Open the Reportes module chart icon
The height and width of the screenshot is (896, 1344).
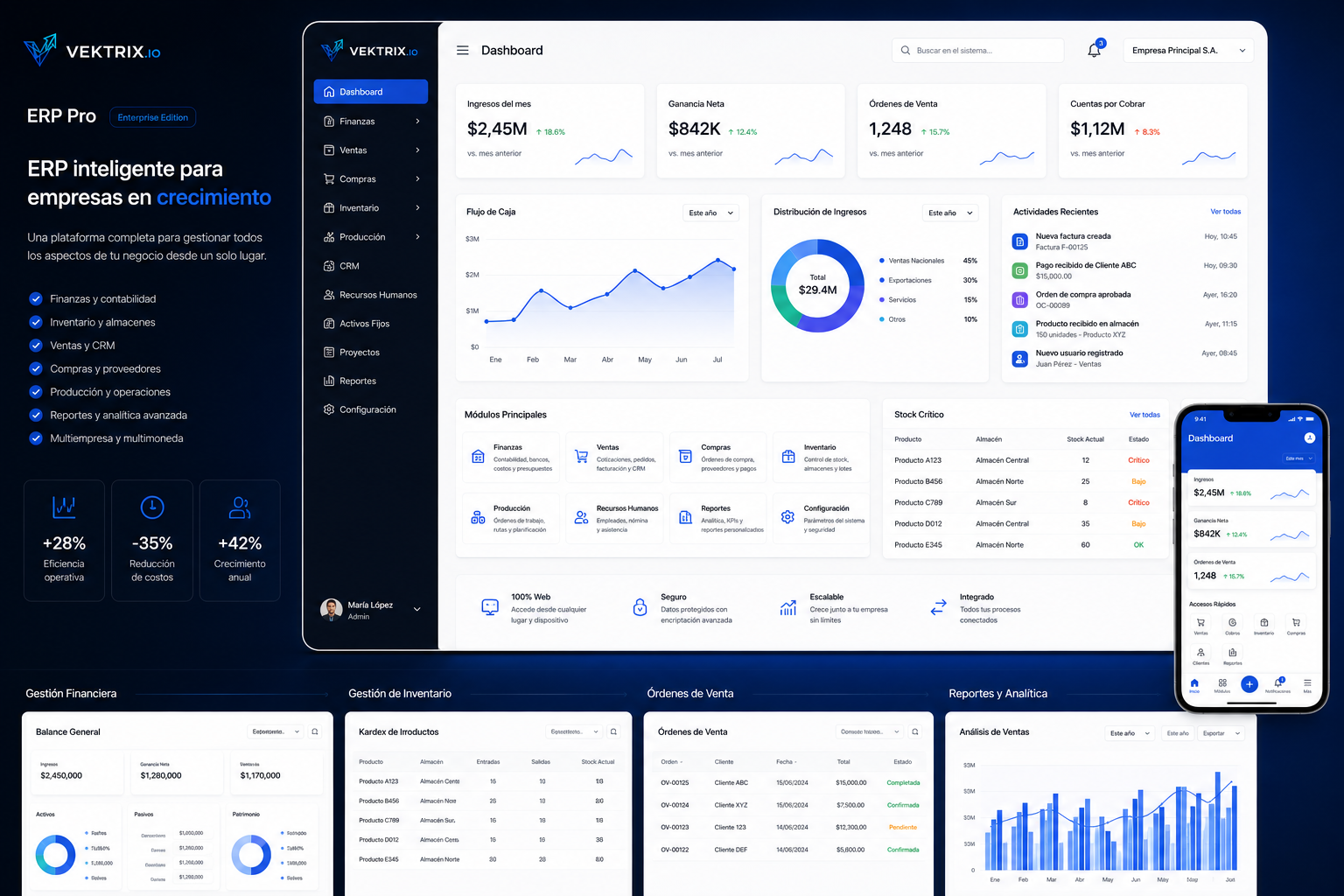(685, 518)
